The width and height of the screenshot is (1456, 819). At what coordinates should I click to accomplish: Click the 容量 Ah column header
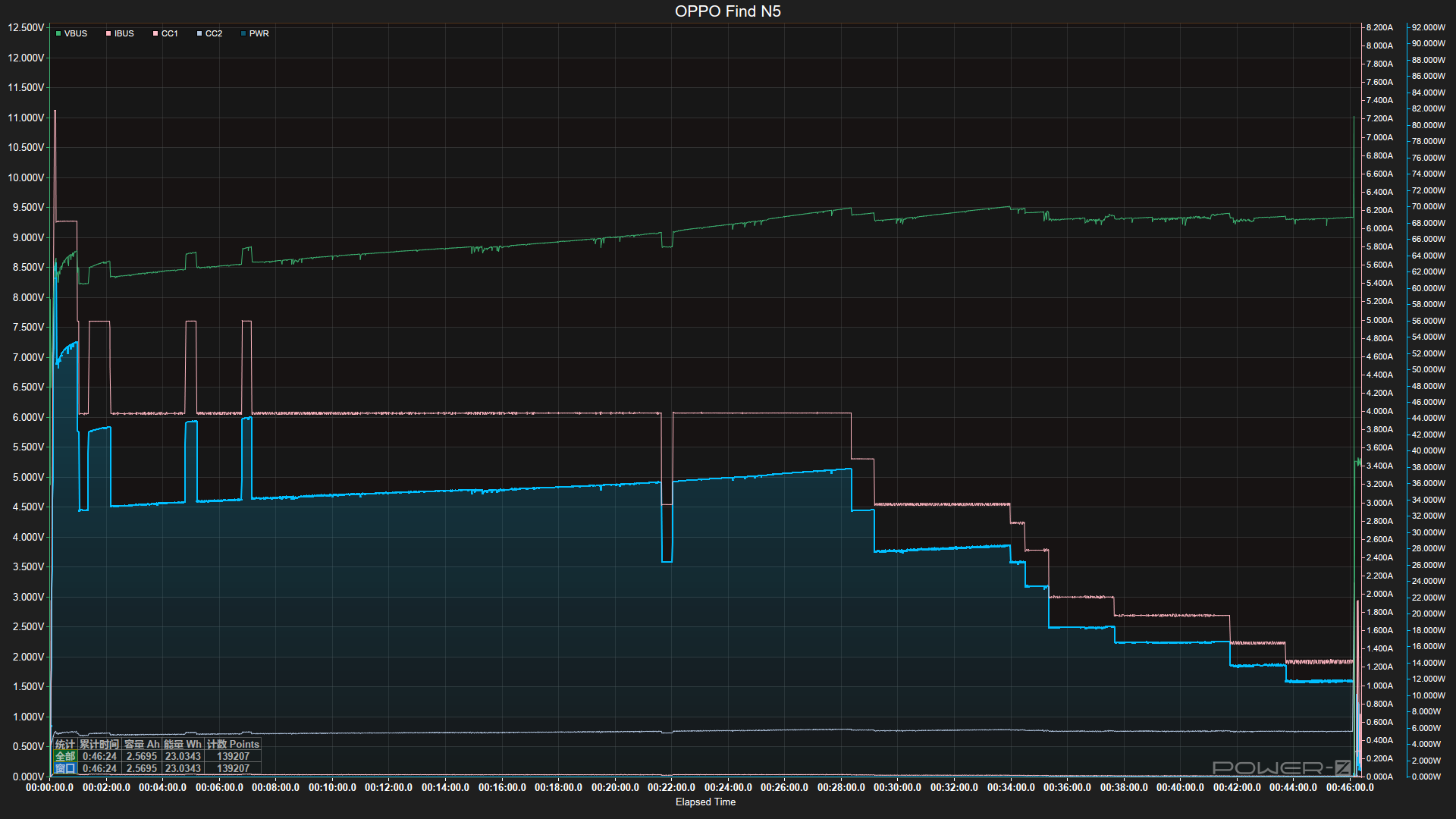click(142, 744)
